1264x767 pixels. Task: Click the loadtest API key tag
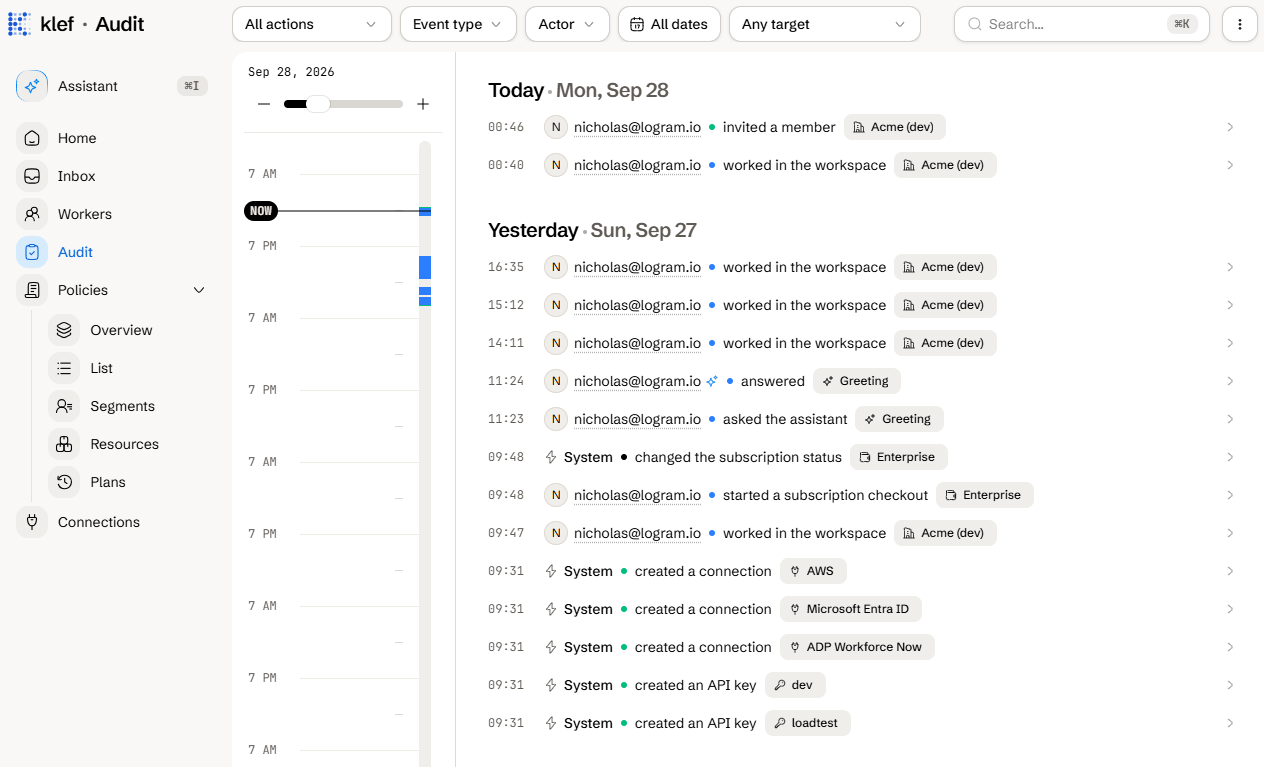tap(807, 723)
